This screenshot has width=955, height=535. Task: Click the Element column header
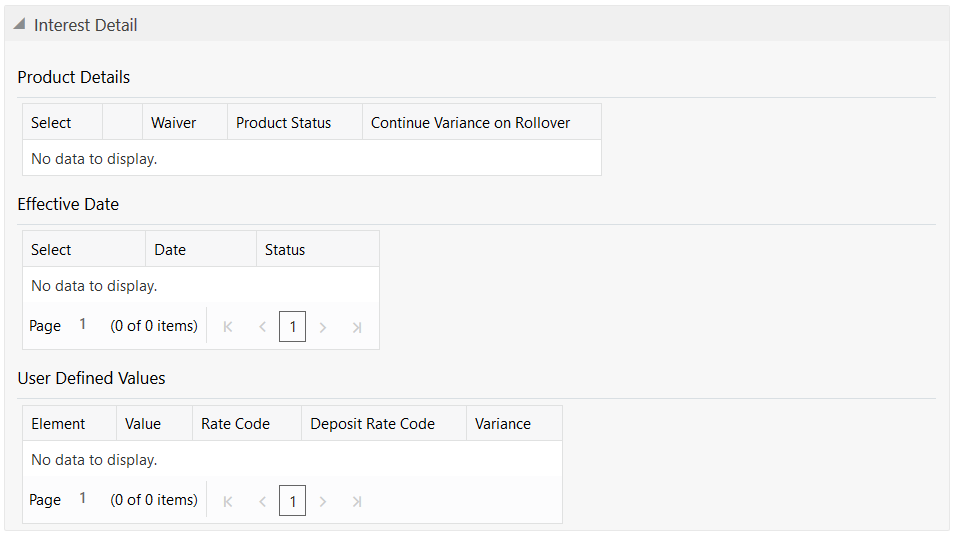pyautogui.click(x=58, y=424)
